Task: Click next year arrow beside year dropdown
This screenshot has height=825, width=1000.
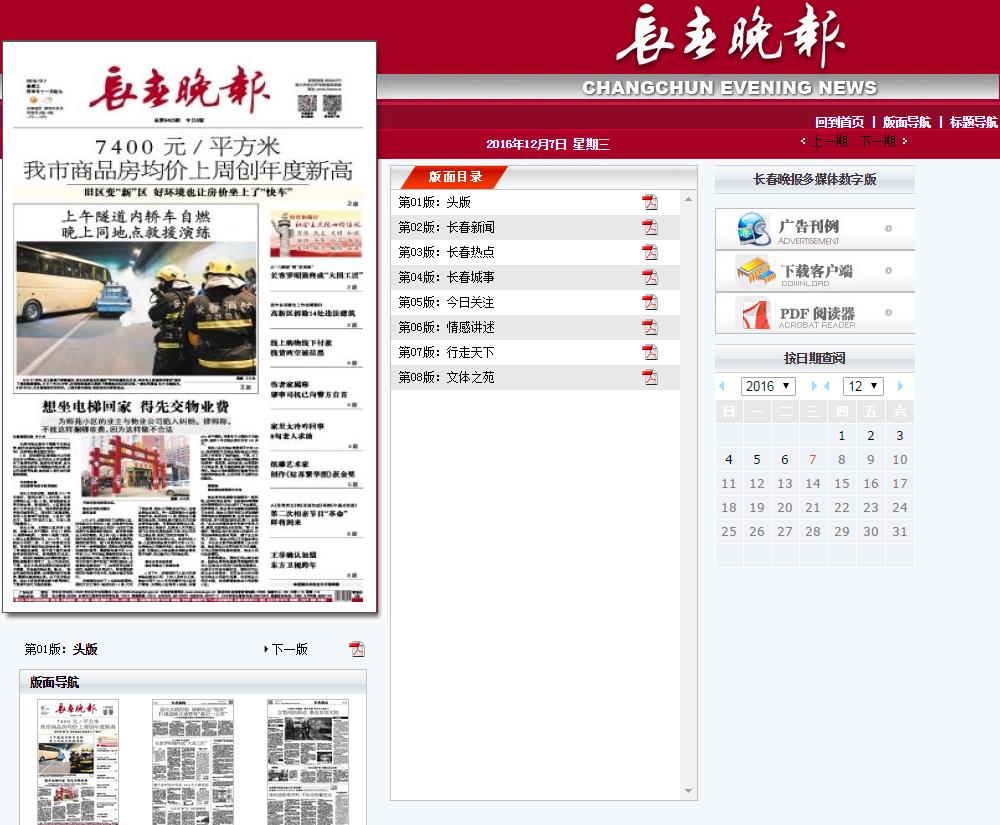Action: (x=814, y=386)
